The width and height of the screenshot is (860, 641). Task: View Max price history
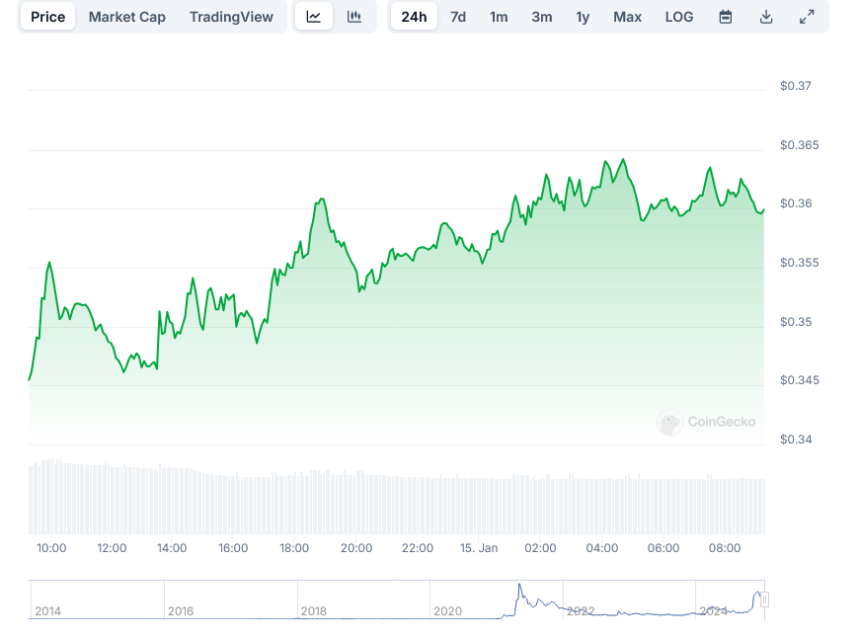pyautogui.click(x=627, y=17)
